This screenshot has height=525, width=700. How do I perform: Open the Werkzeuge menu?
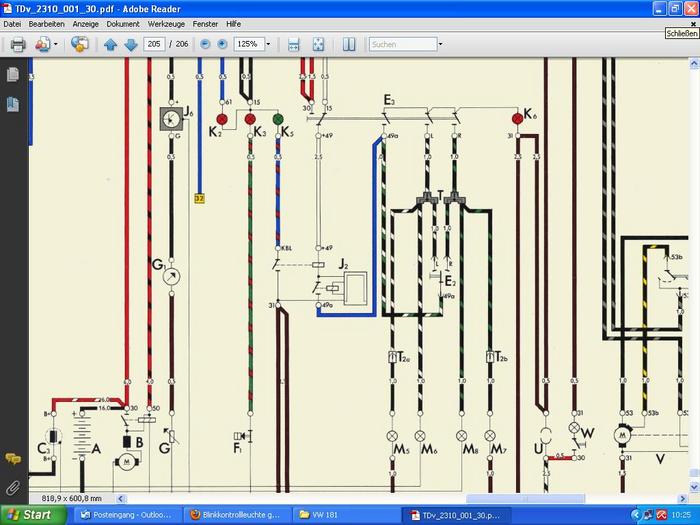tap(166, 24)
